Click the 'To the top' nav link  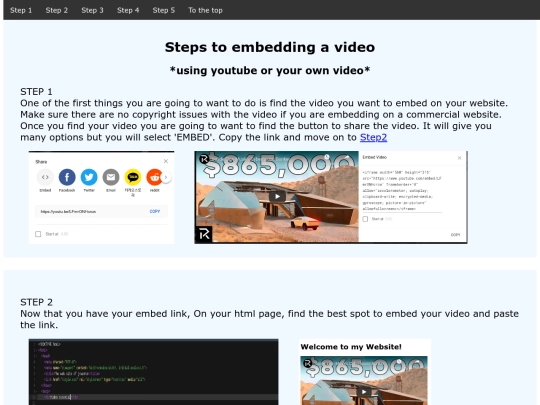(x=205, y=10)
